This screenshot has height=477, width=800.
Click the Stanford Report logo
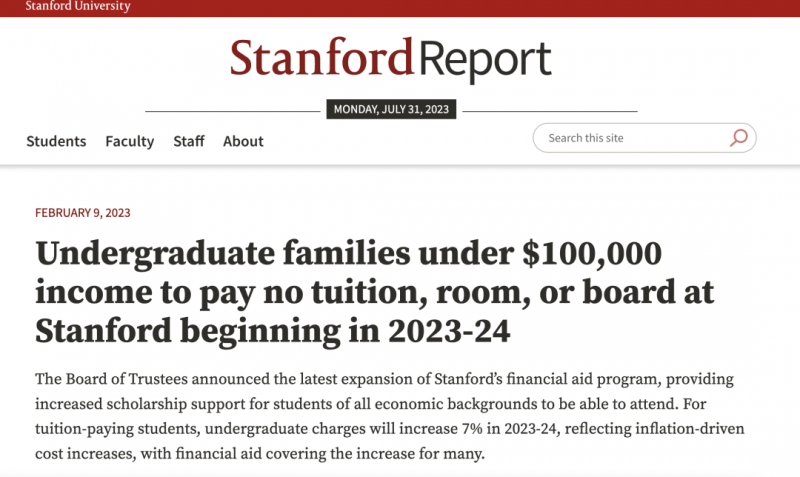tap(390, 59)
